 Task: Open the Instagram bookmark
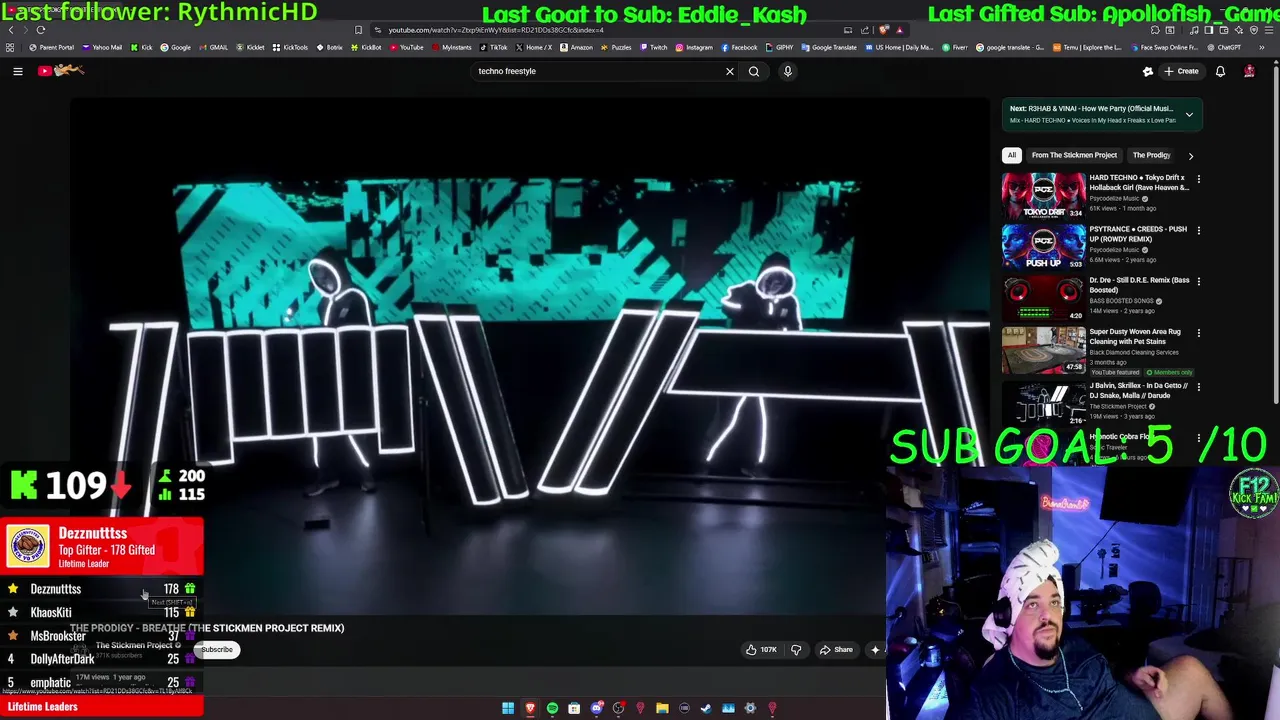pos(693,47)
